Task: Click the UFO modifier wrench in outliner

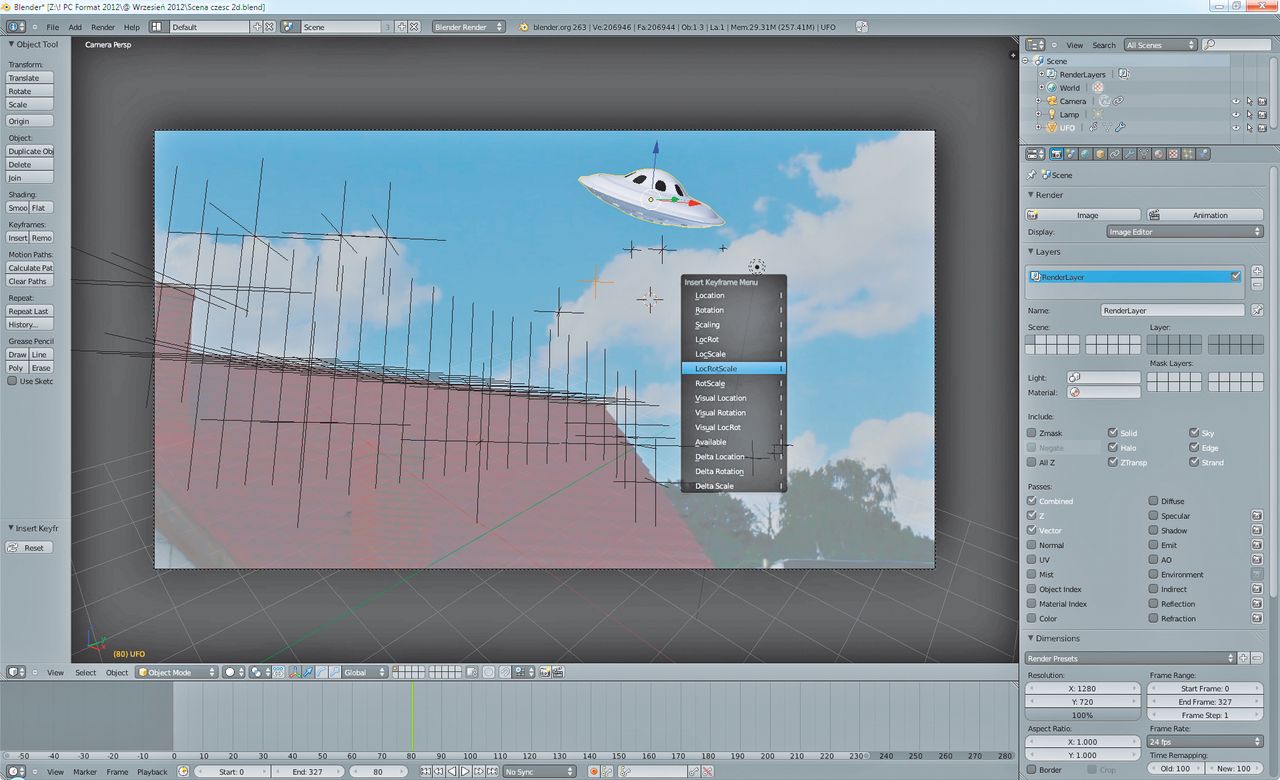Action: [x=1120, y=127]
